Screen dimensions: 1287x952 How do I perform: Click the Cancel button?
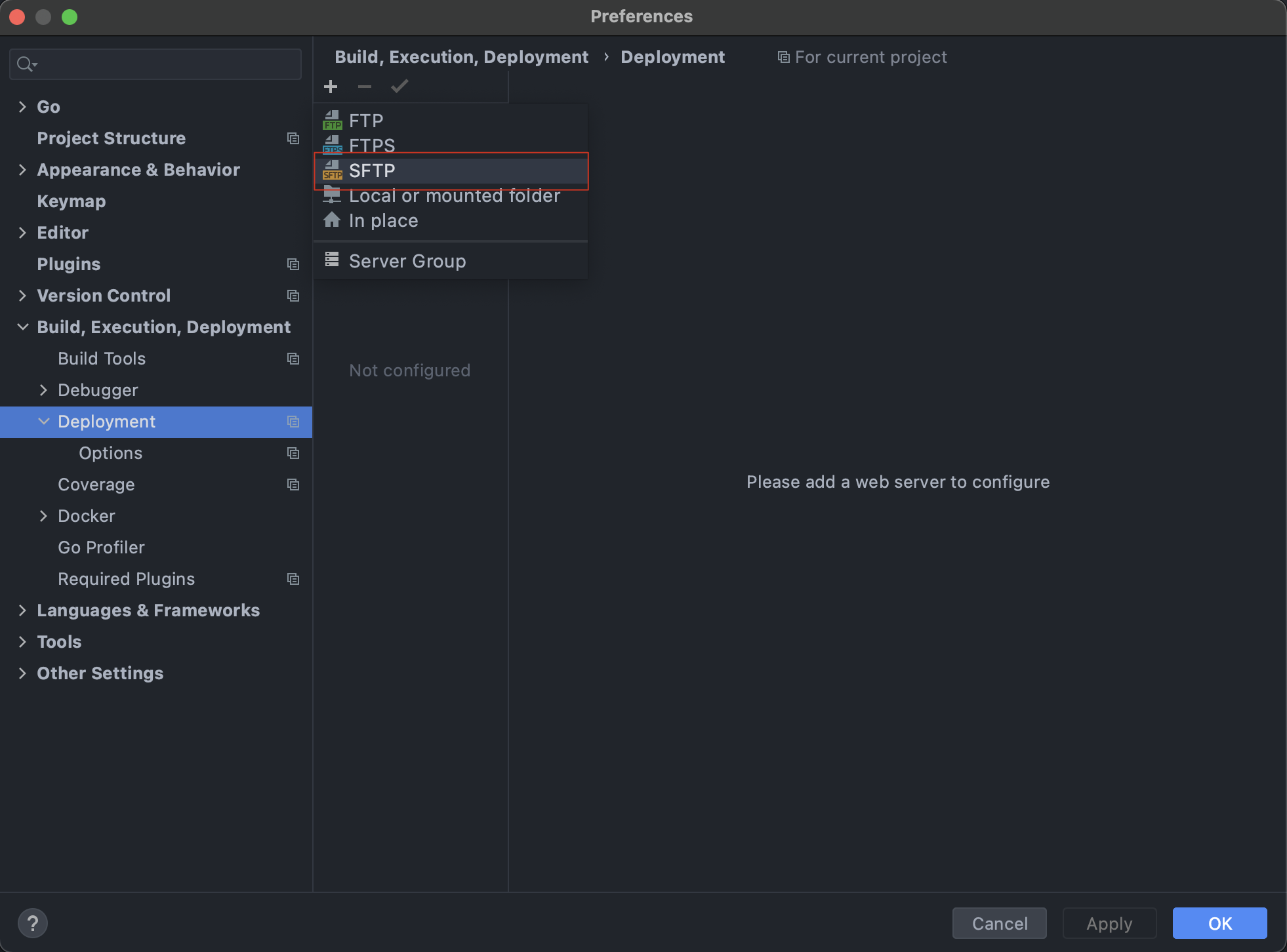pyautogui.click(x=1000, y=923)
